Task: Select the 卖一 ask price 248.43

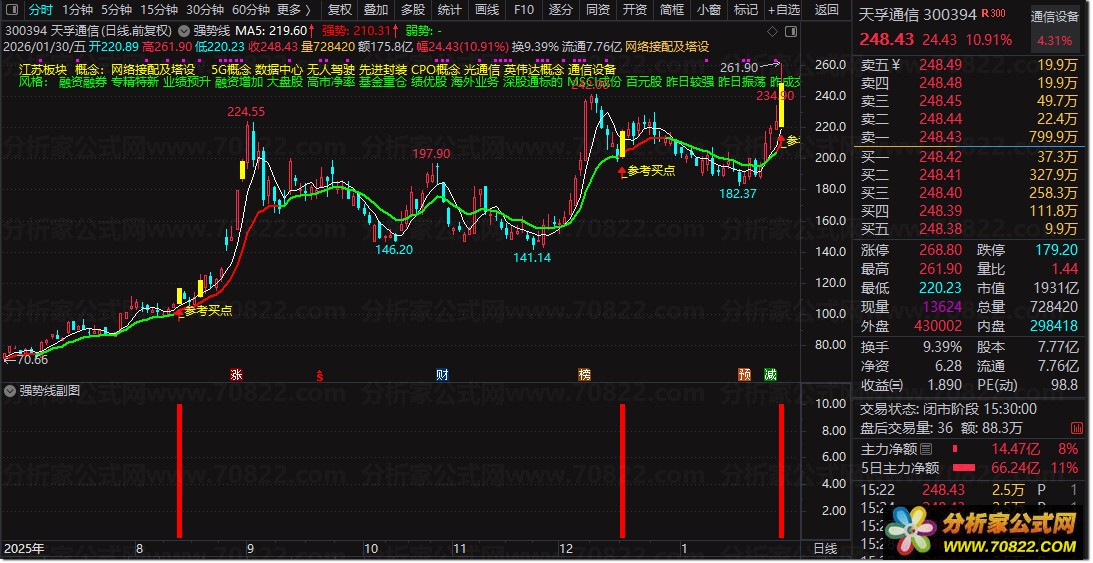Action: [x=940, y=138]
